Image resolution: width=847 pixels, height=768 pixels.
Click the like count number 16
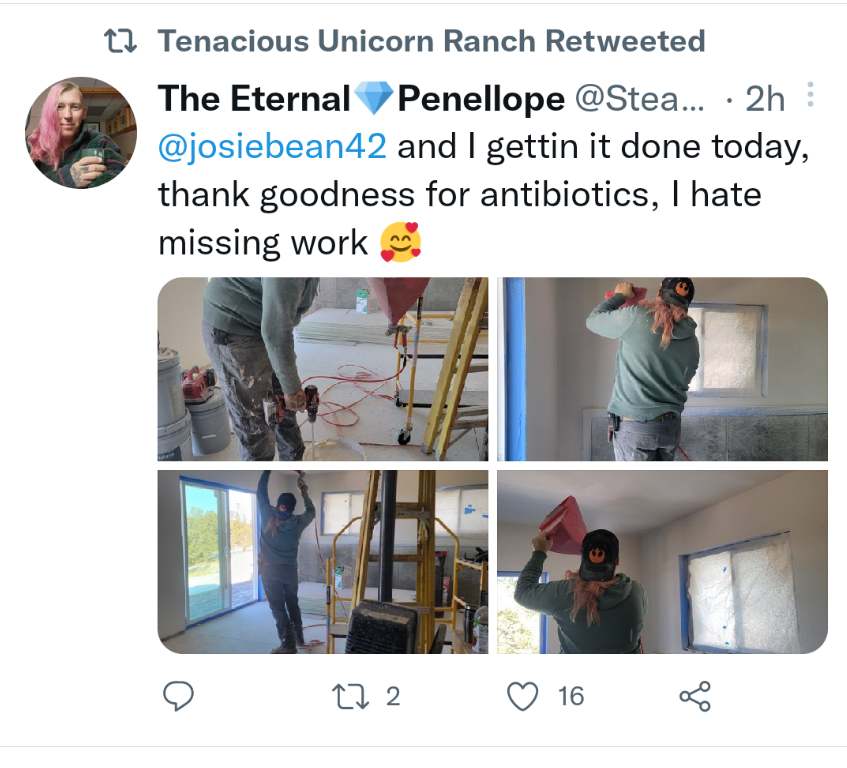571,696
